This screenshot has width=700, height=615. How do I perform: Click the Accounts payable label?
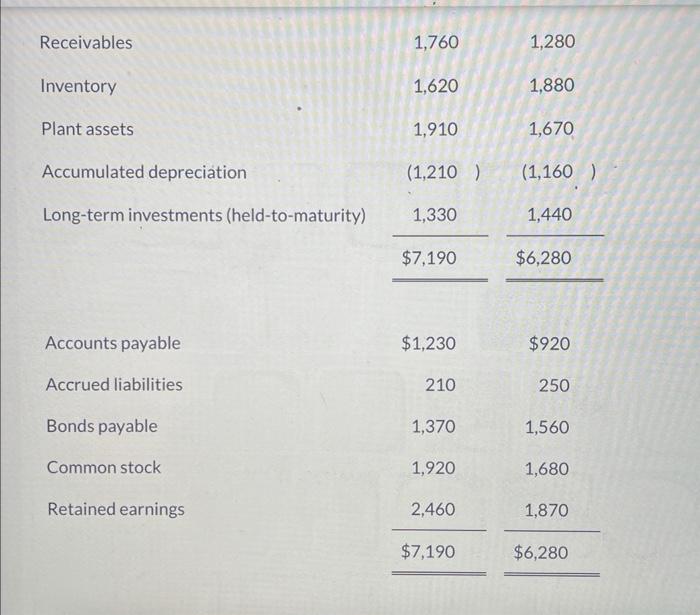(113, 343)
